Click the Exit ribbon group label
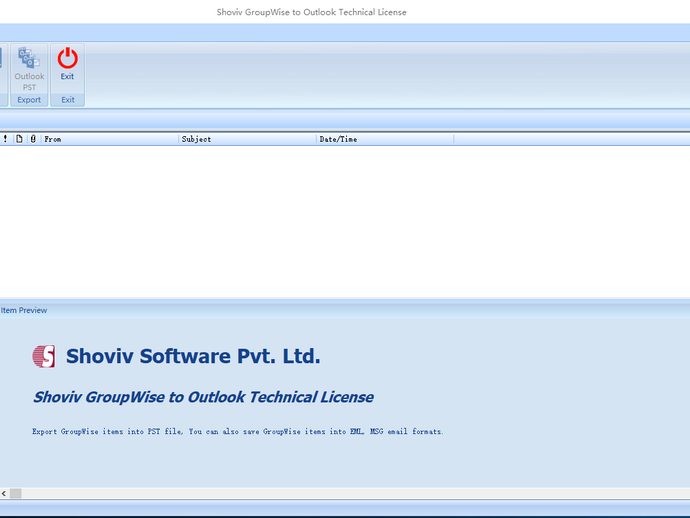The width and height of the screenshot is (690, 518). (68, 100)
